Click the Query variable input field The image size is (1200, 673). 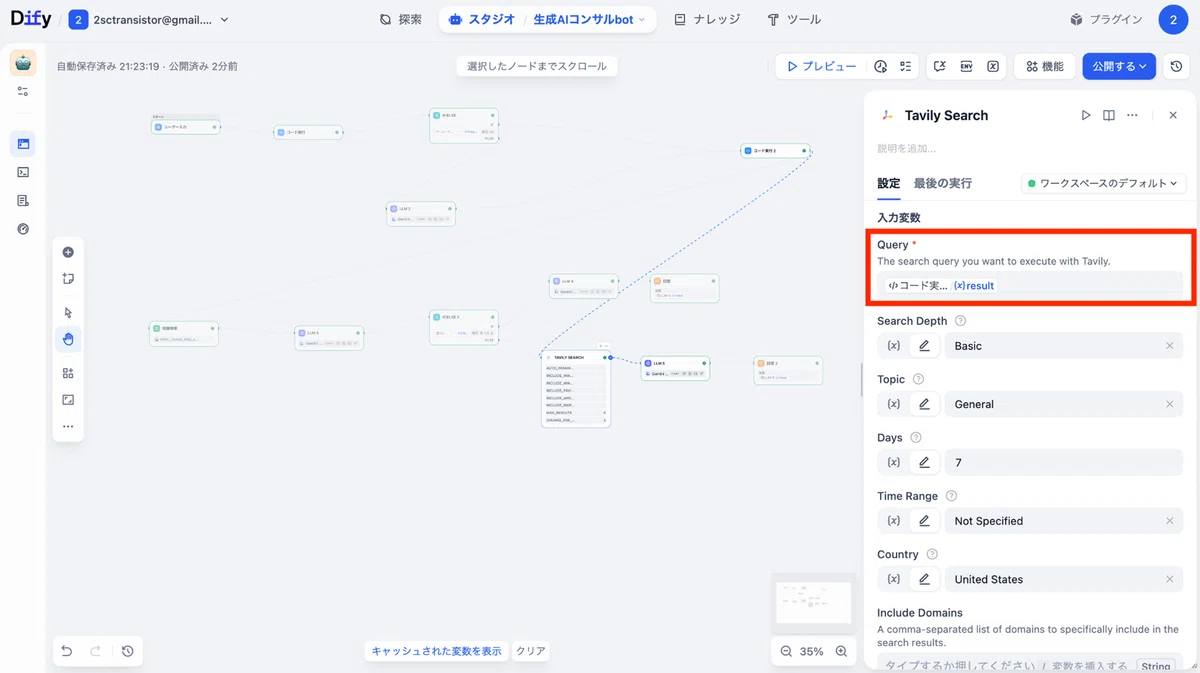tap(1030, 285)
